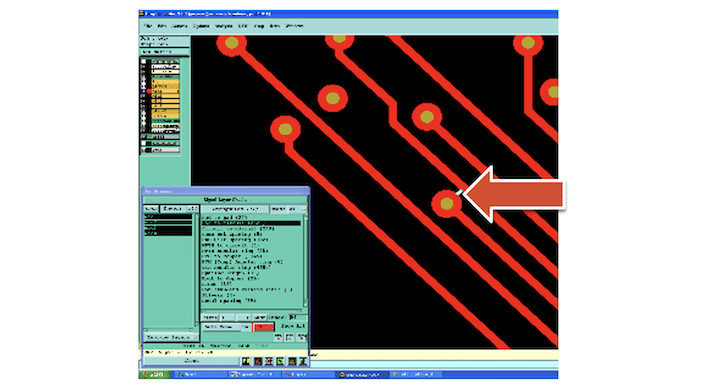Viewport: 710px width, 388px height.
Task: Click the green icon in the dialog's bottom icon row
Action: [280, 361]
